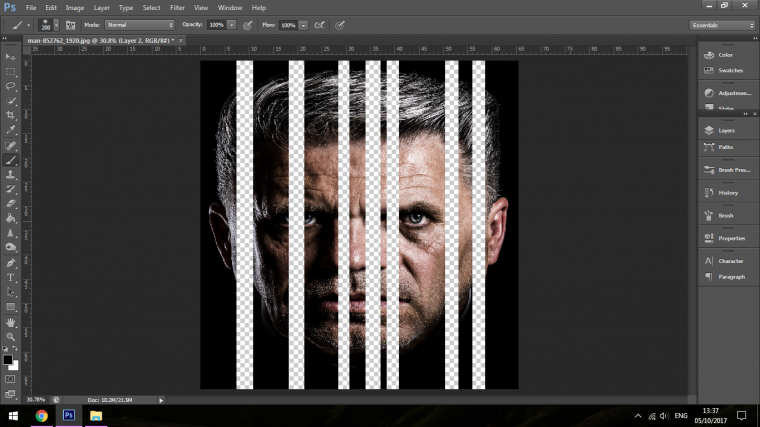Close the man-852762_1920.jpg document tab
760x427 pixels.
pyautogui.click(x=181, y=41)
